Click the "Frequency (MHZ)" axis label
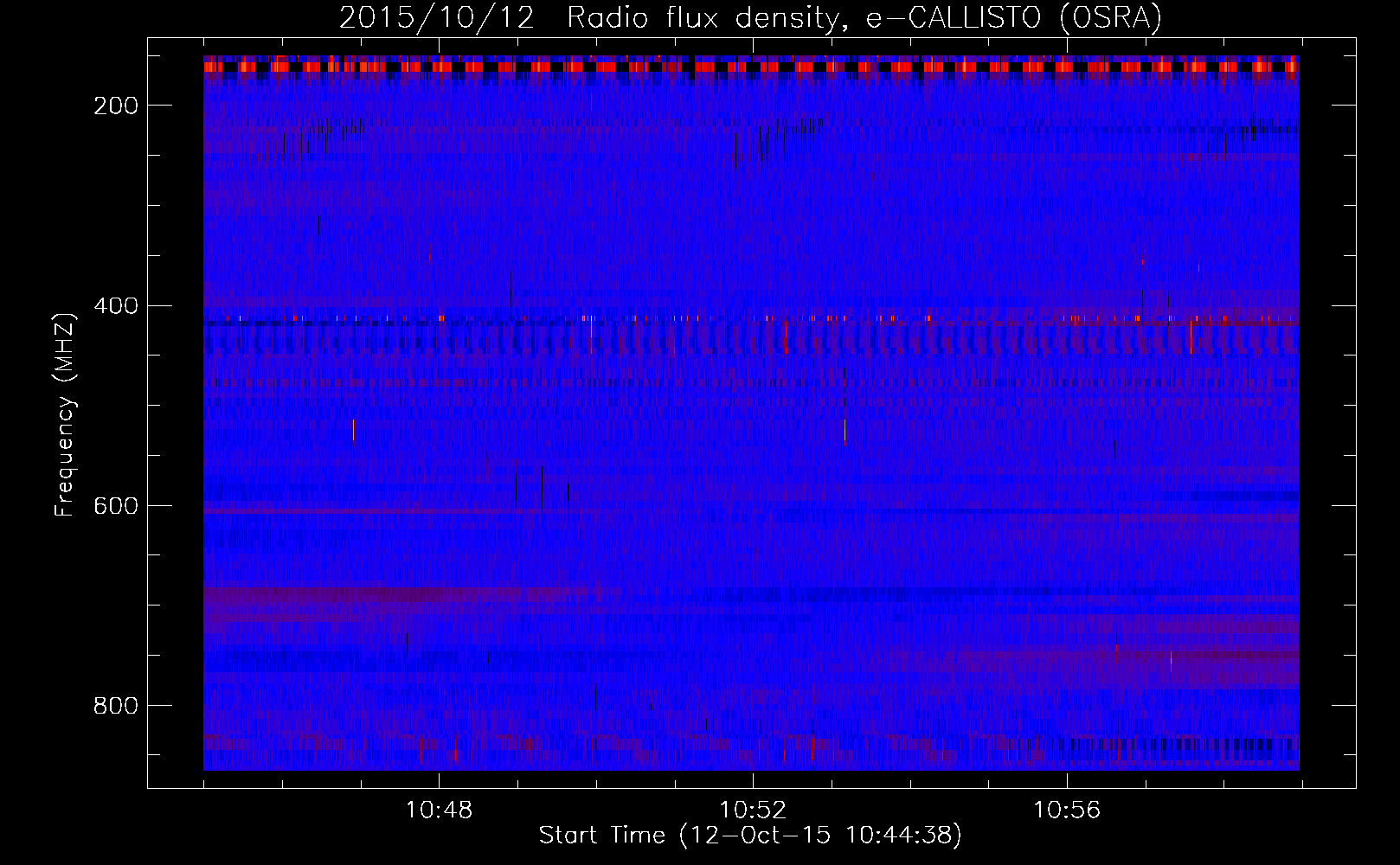Viewport: 1400px width, 865px height. coord(65,414)
